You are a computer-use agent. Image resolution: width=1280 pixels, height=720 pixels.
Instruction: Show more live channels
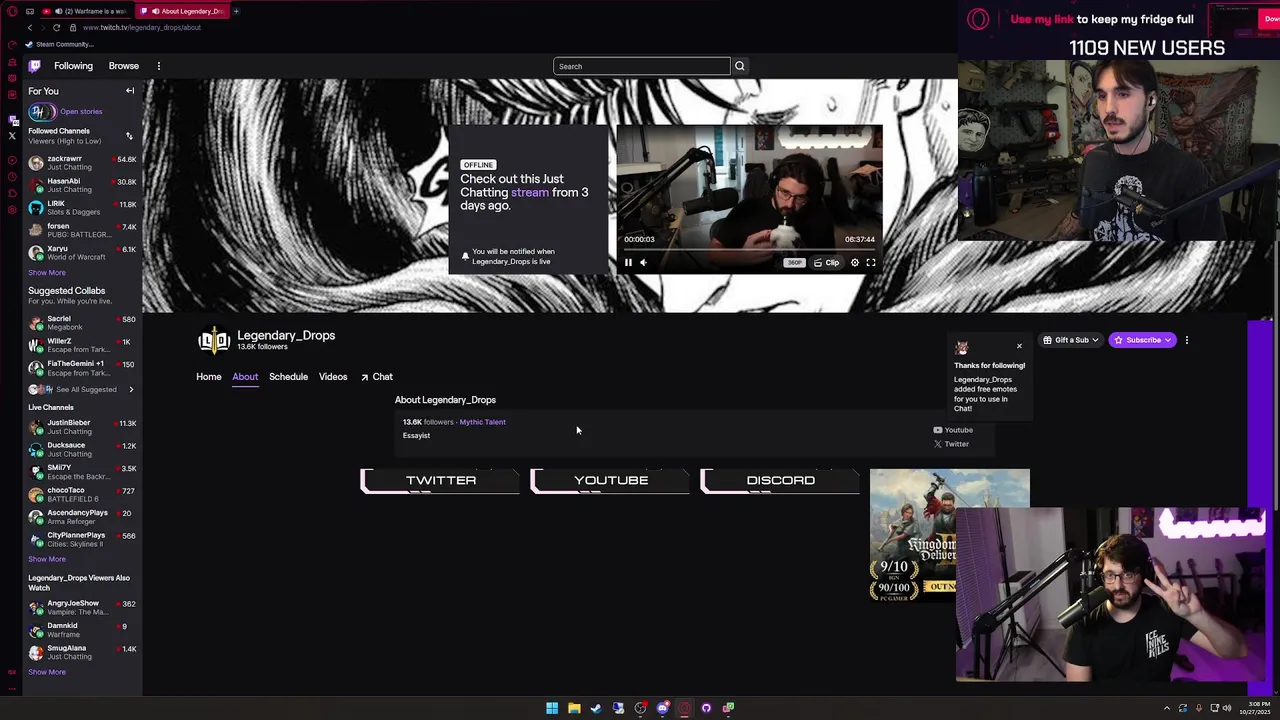click(47, 559)
